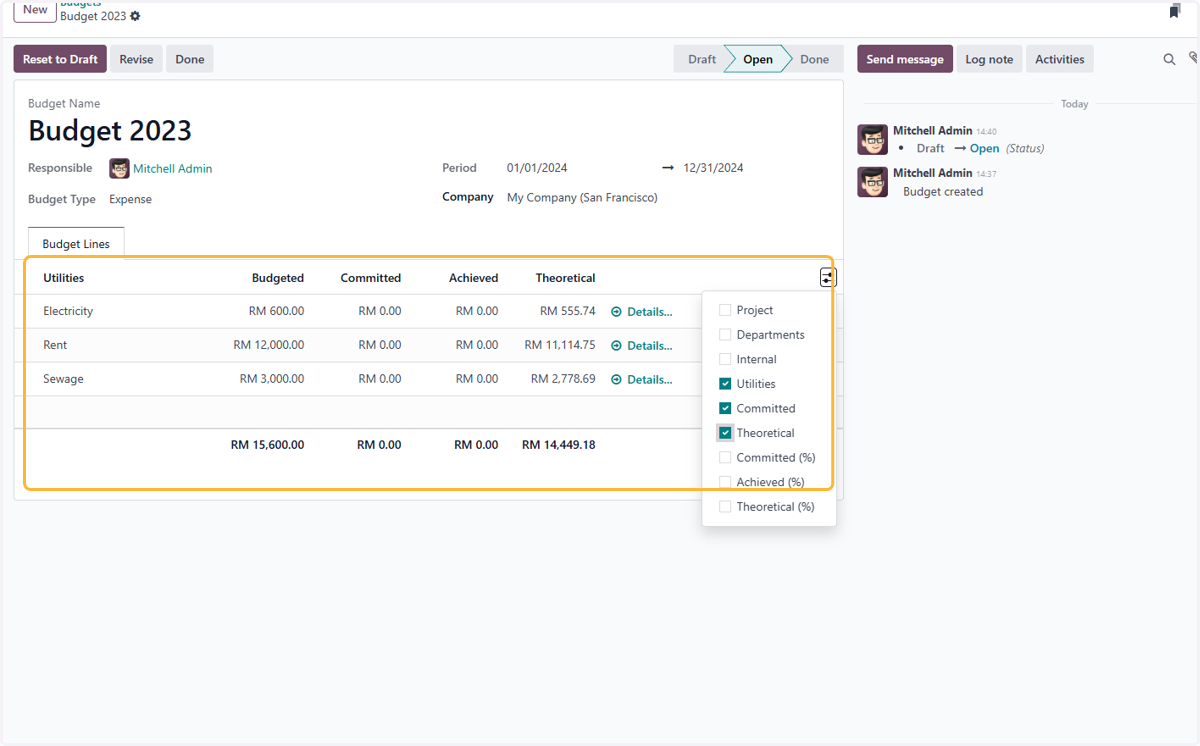Select the Budget Lines tab
1200x746 pixels.
(x=76, y=244)
